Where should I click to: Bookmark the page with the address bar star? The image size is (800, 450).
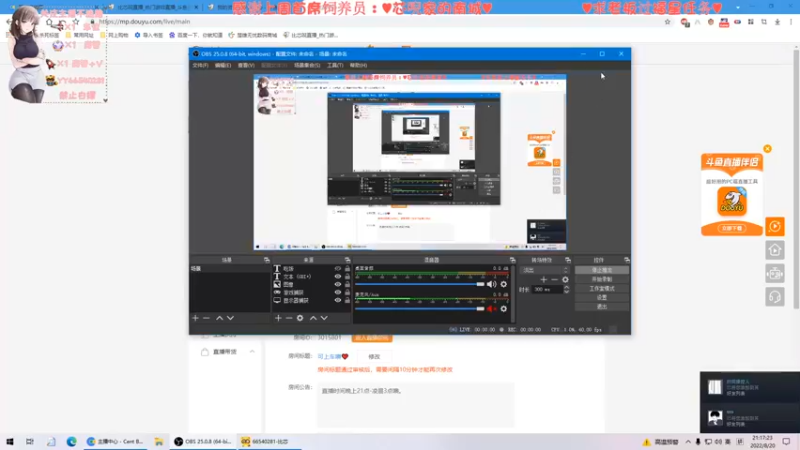click(x=667, y=22)
